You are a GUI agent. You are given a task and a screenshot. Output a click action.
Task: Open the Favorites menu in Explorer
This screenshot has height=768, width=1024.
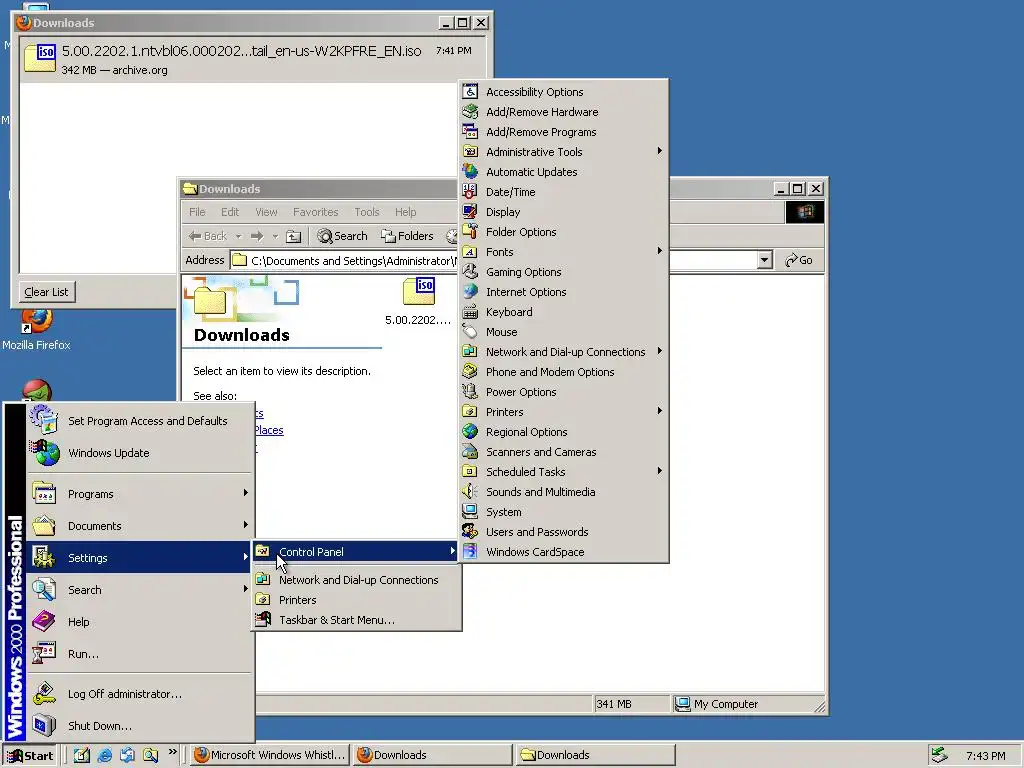pyautogui.click(x=315, y=212)
